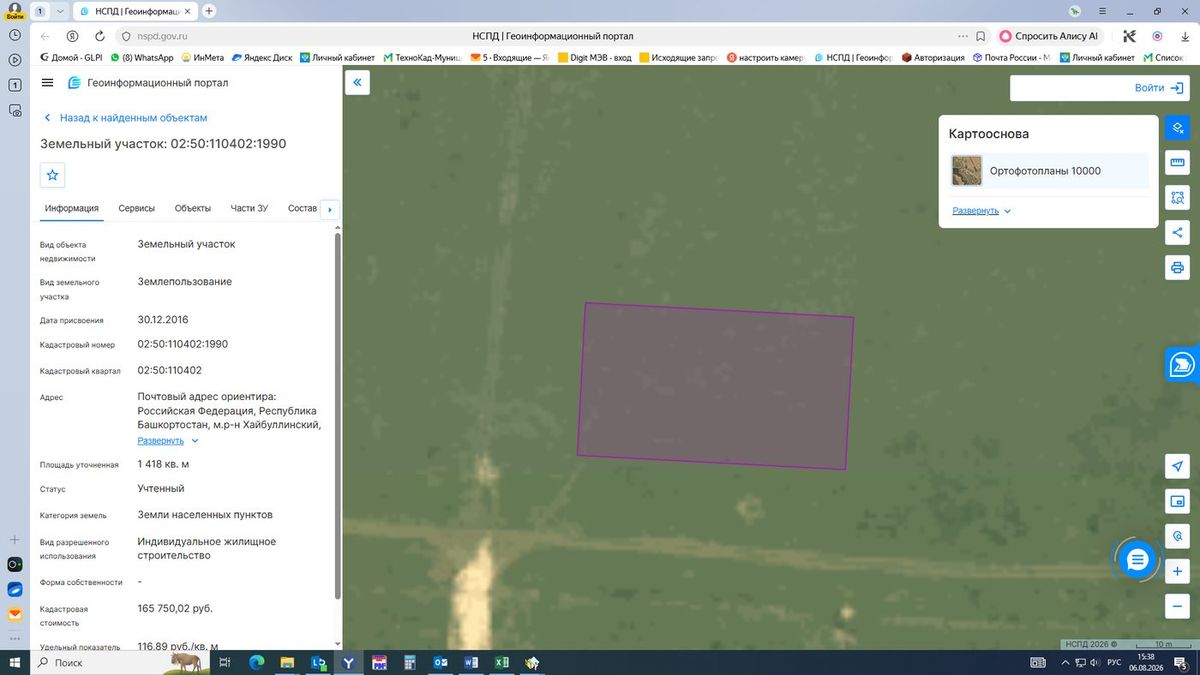Select the ruler measurement tool
Viewport: 1200px width, 675px height.
point(1177,163)
